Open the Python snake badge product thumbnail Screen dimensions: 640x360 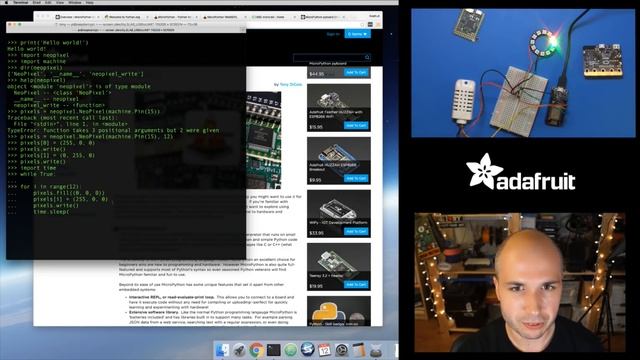point(339,311)
